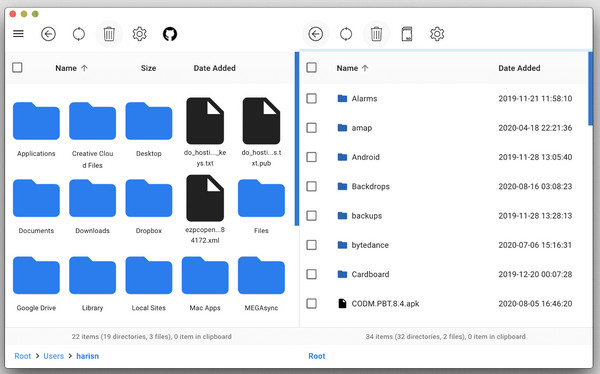Image resolution: width=600 pixels, height=374 pixels.
Task: Open settings gear in the left pane toolbar
Action: [x=140, y=34]
